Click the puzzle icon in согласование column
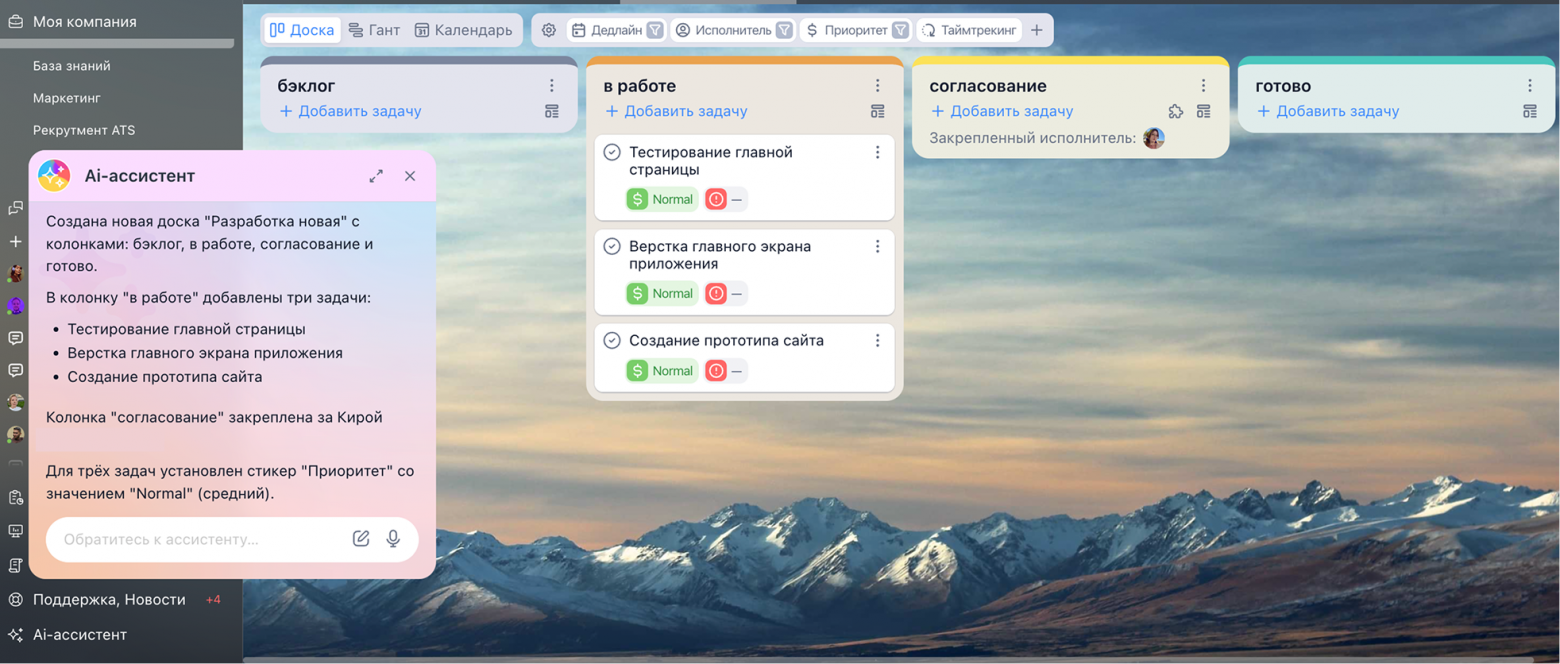This screenshot has width=1560, height=664. [x=1176, y=112]
